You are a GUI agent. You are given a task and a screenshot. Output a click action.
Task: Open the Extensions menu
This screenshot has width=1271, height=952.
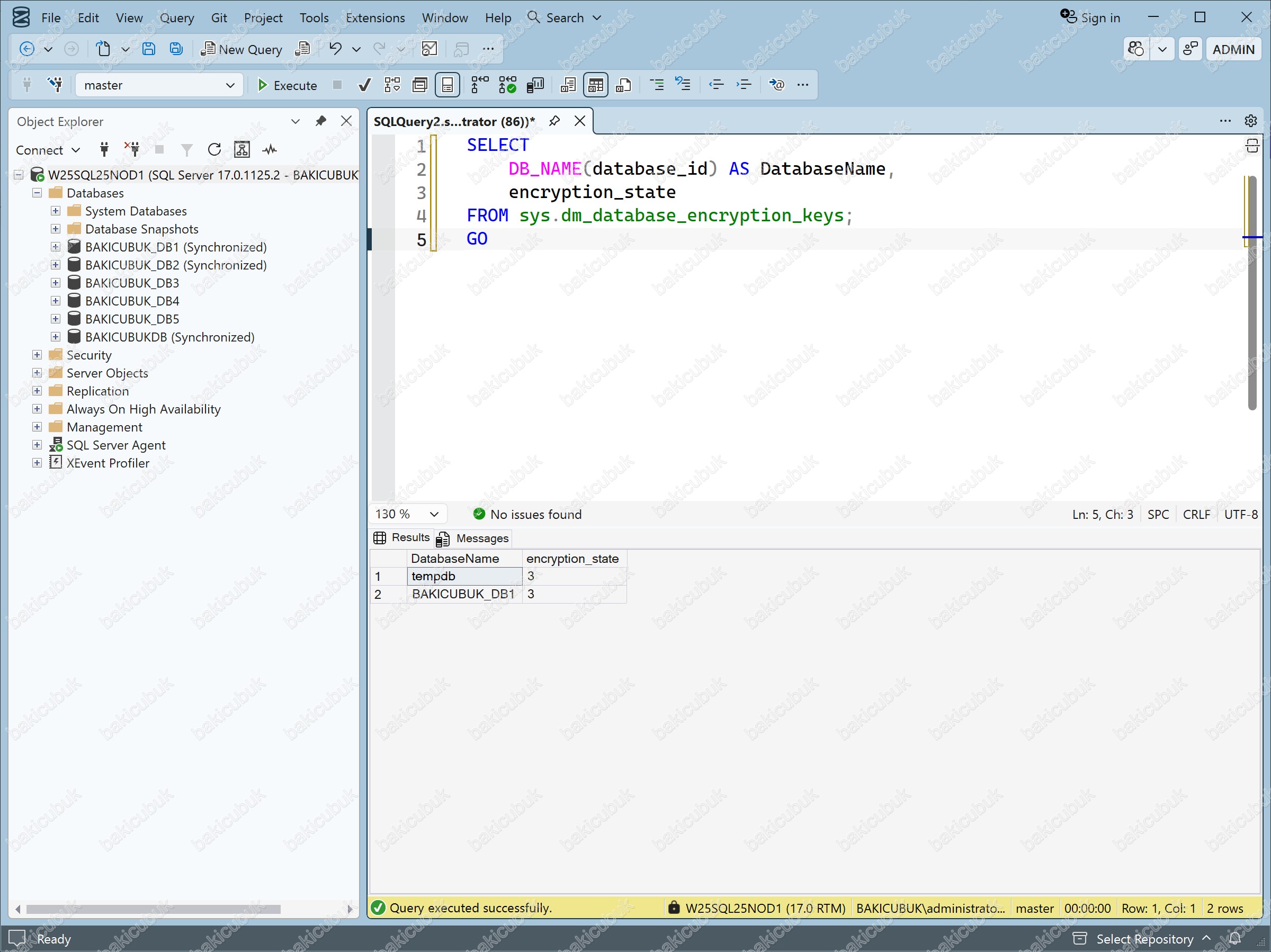[x=375, y=18]
